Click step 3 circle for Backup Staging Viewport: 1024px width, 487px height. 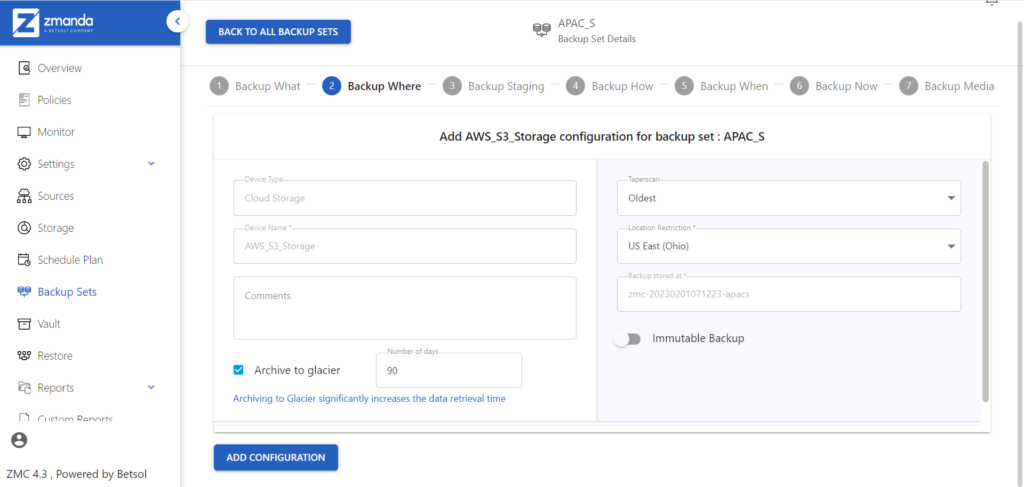coord(452,86)
